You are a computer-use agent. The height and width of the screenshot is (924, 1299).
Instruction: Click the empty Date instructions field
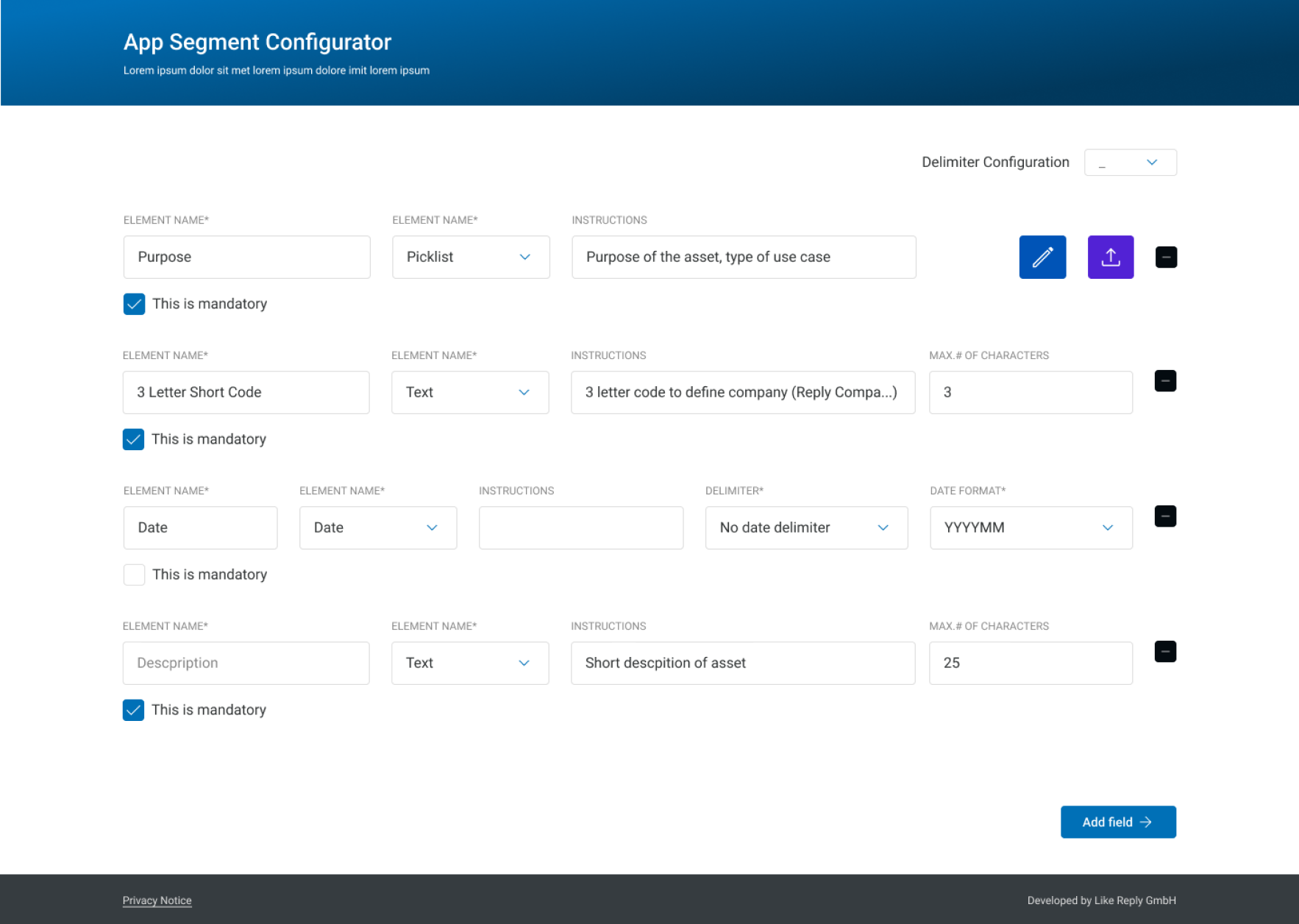click(x=581, y=527)
